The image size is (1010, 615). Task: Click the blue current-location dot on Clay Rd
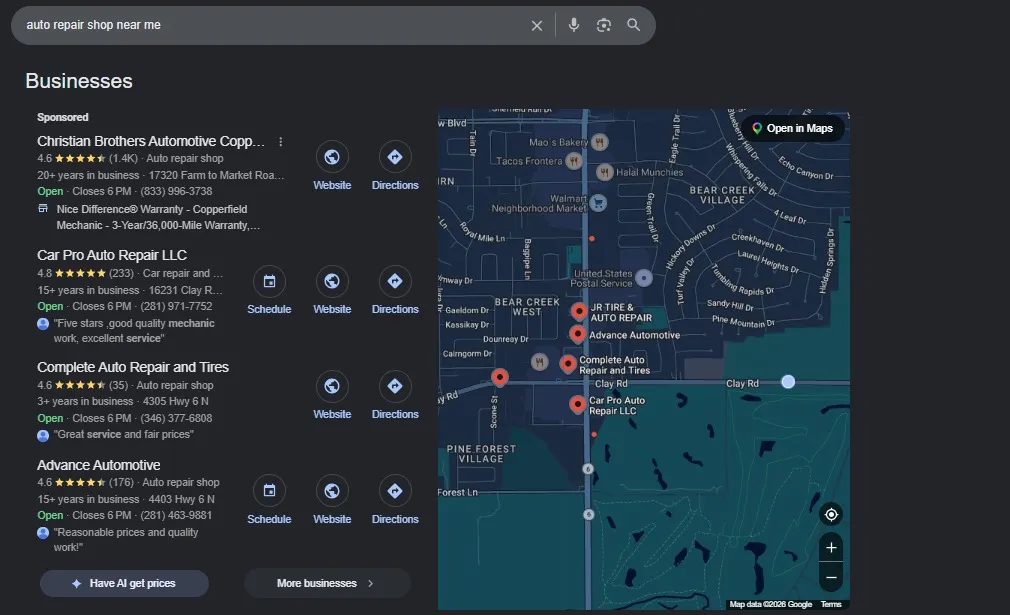pos(788,382)
